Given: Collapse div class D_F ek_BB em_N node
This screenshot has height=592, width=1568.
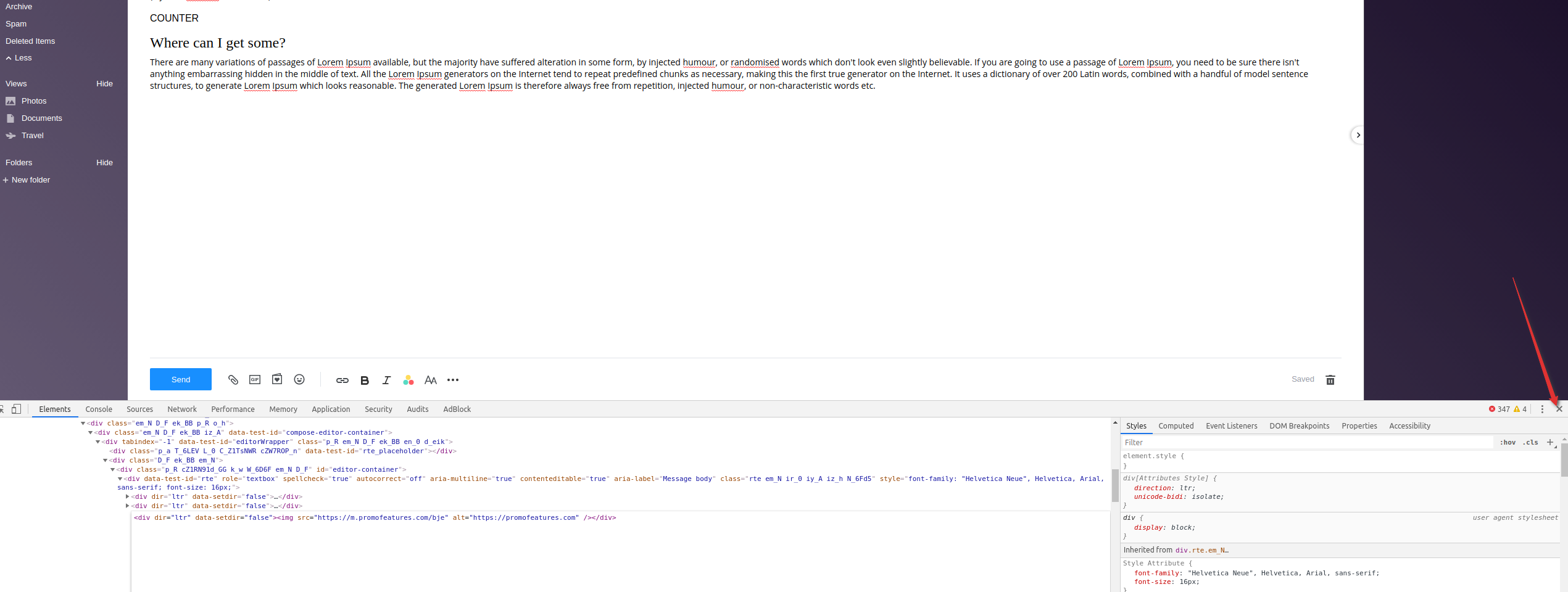Looking at the screenshot, I should [105, 461].
